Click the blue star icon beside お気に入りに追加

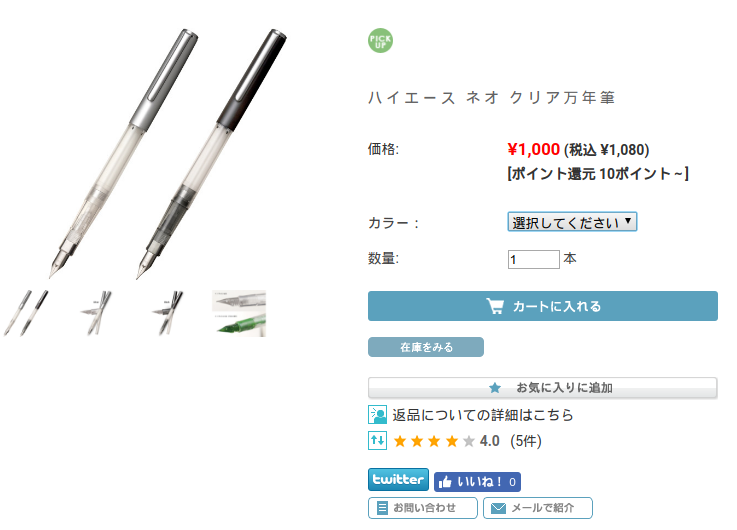click(x=494, y=388)
